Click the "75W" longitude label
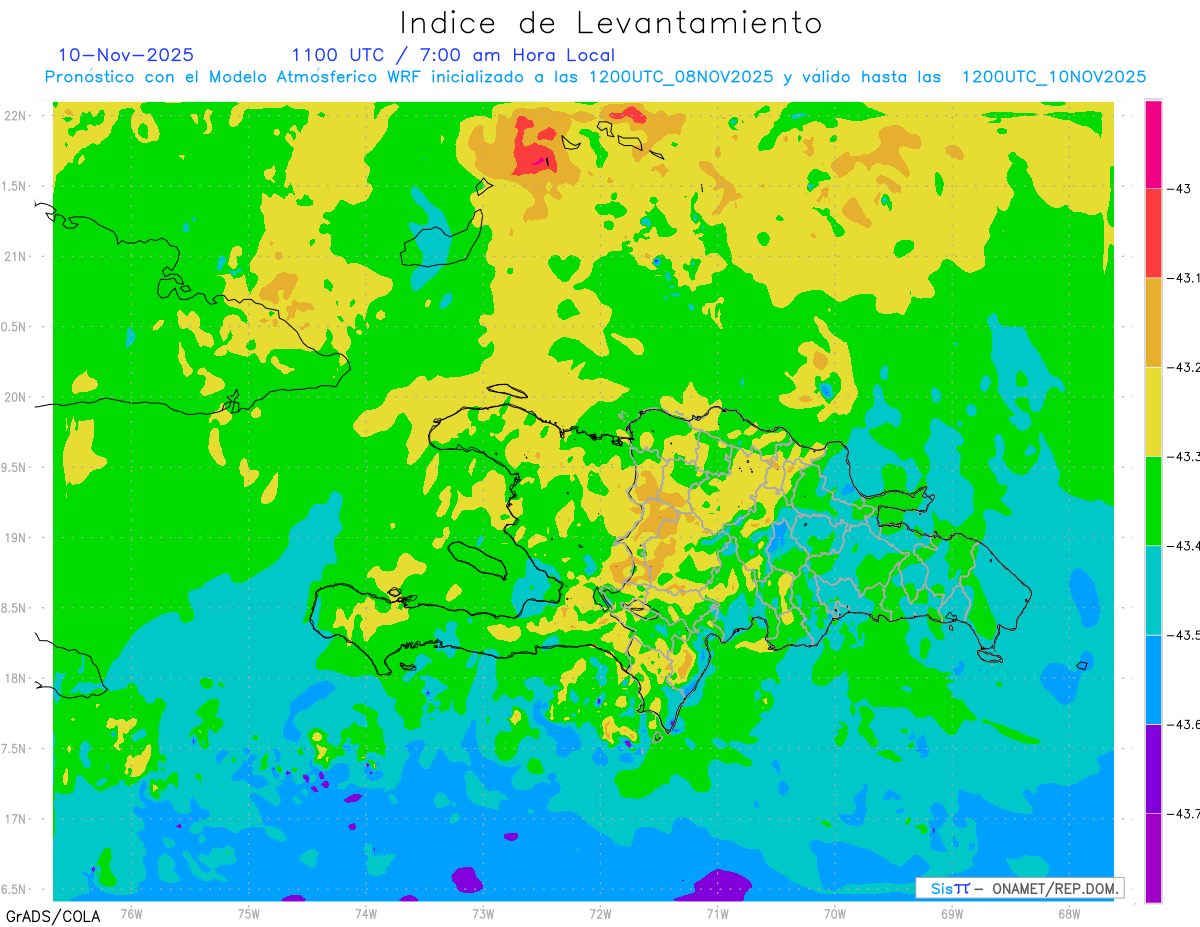The height and width of the screenshot is (927, 1200). (x=249, y=913)
